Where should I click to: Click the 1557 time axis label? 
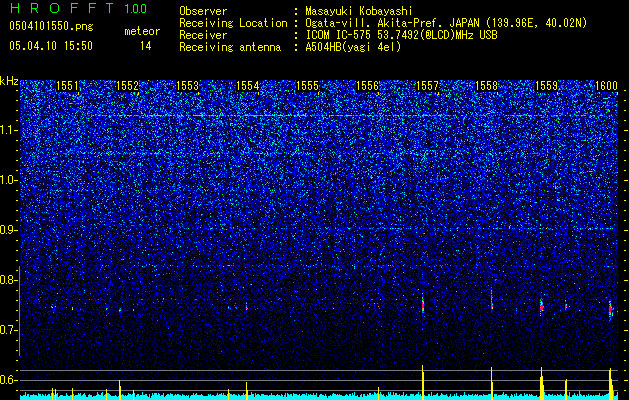click(x=427, y=85)
